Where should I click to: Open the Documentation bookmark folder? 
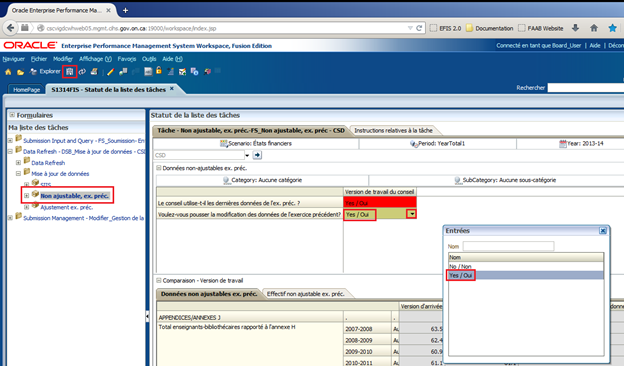pyautogui.click(x=489, y=28)
